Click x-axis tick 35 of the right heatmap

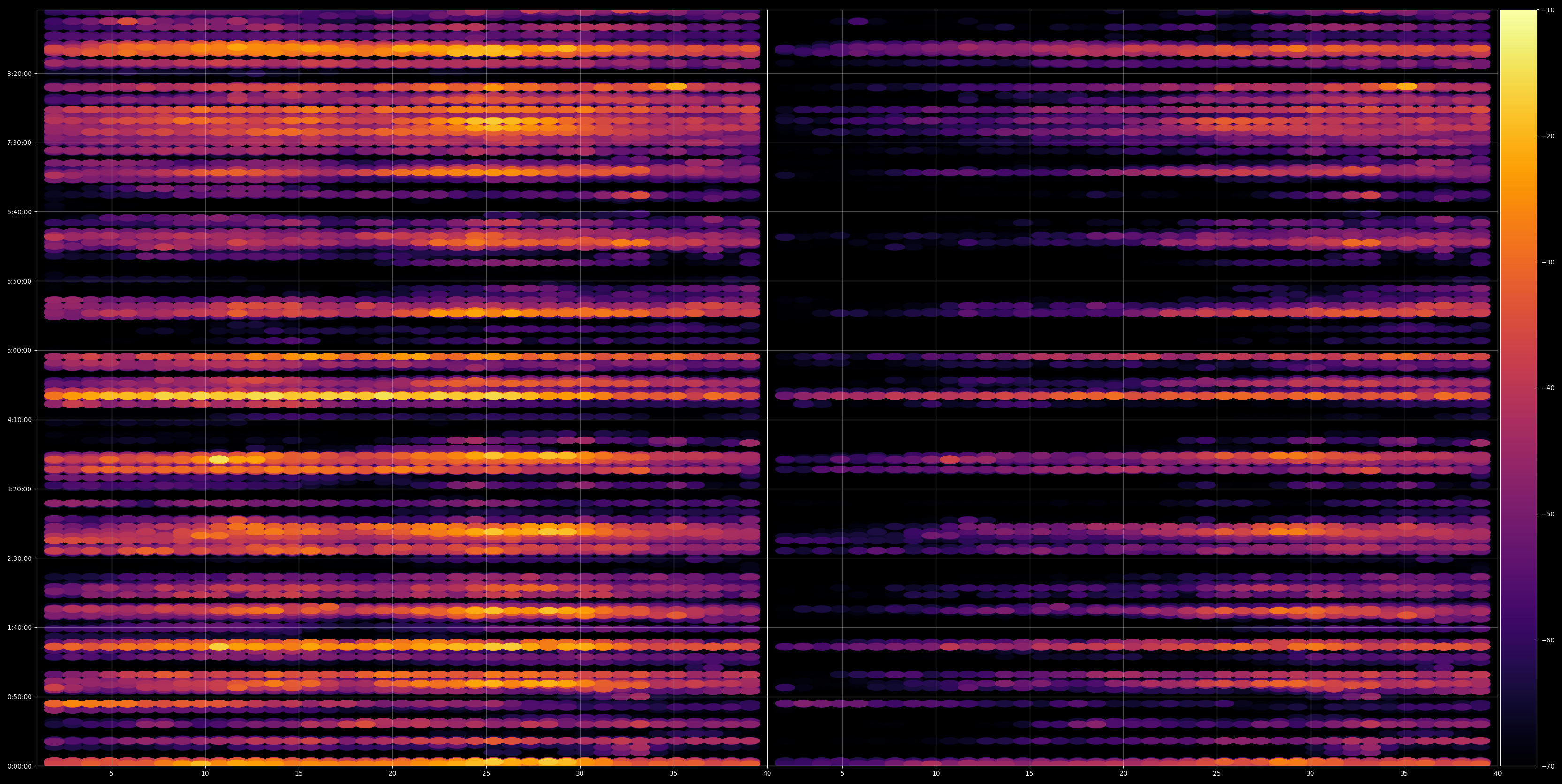click(1404, 773)
